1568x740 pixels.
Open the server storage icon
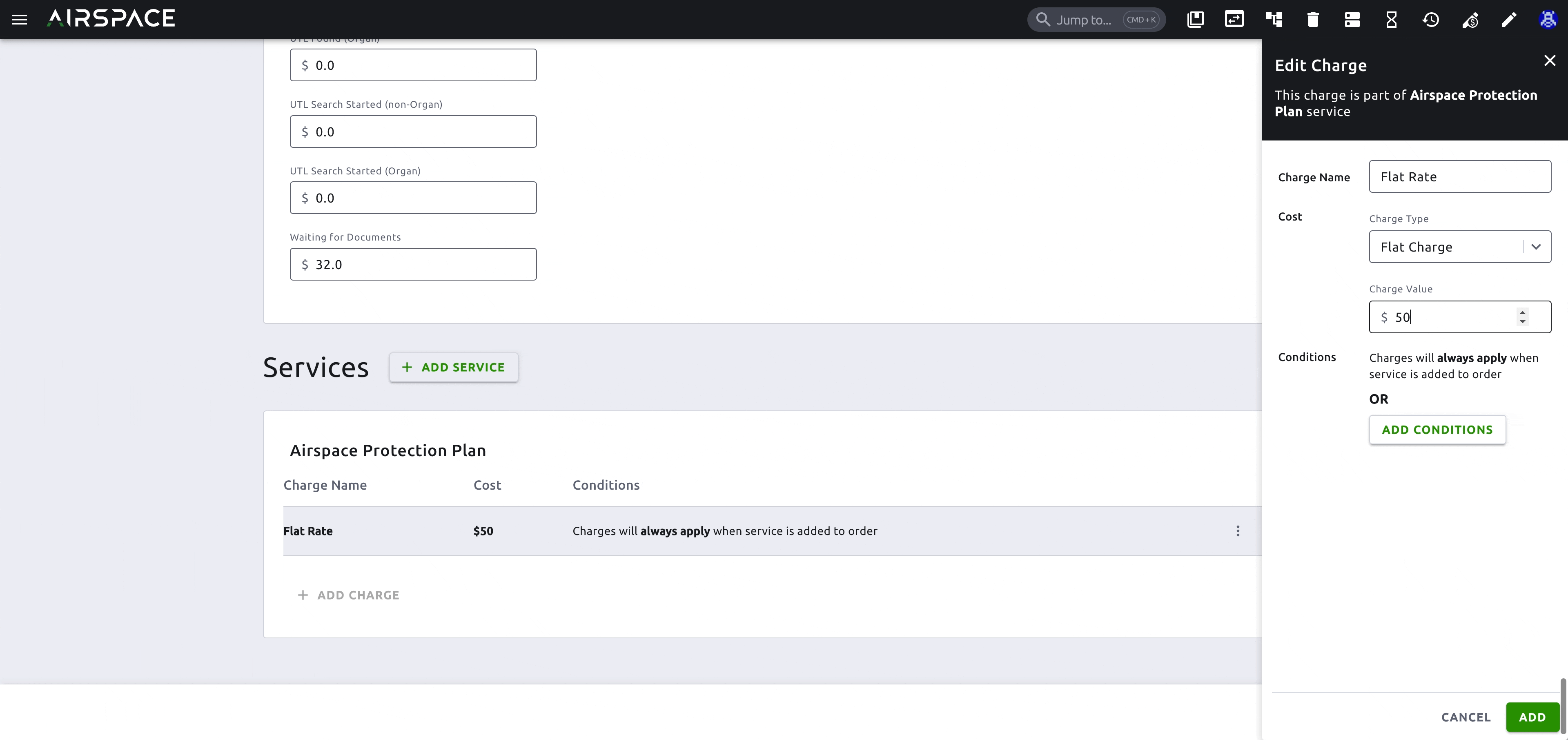[x=1352, y=20]
